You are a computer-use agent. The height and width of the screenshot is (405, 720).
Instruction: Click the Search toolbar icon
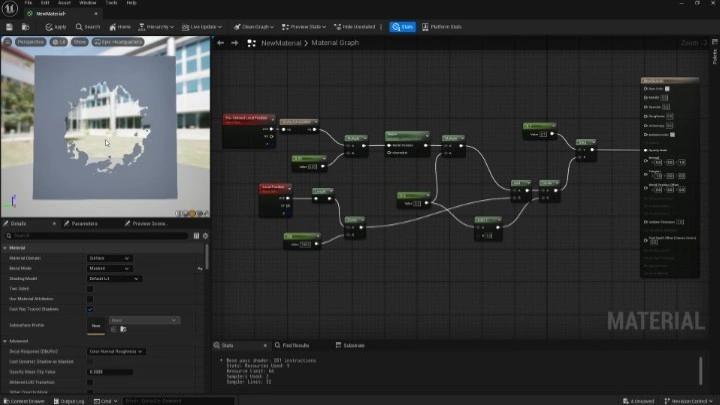87,27
